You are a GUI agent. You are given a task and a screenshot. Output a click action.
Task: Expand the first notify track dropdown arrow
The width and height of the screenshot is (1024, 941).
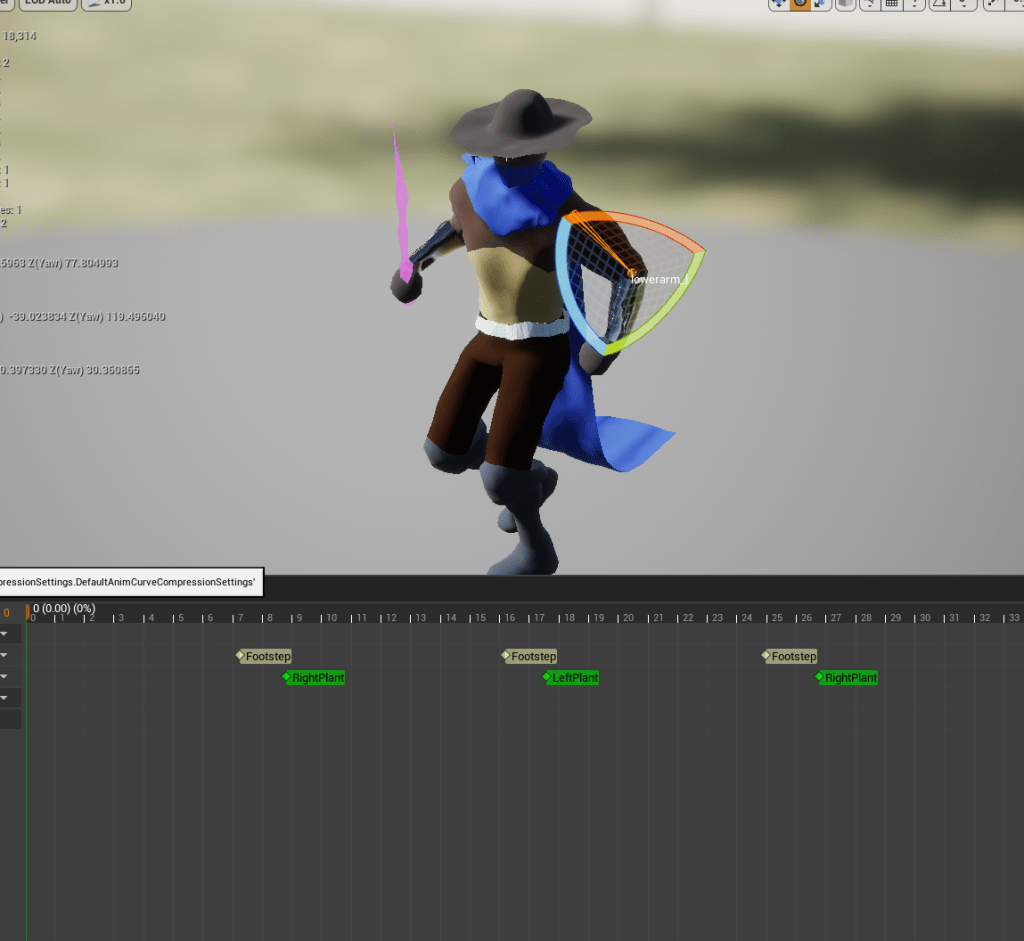pos(5,634)
